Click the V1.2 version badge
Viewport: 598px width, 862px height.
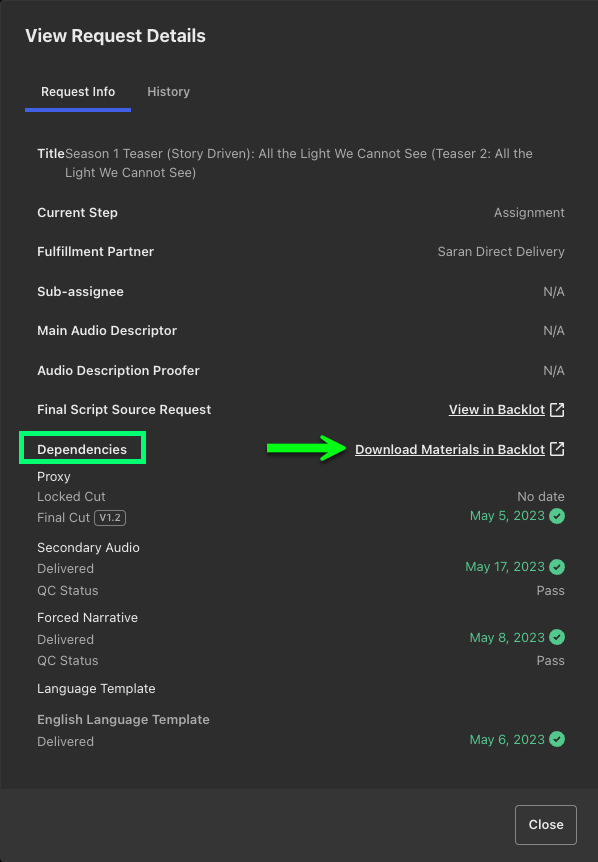pos(110,518)
